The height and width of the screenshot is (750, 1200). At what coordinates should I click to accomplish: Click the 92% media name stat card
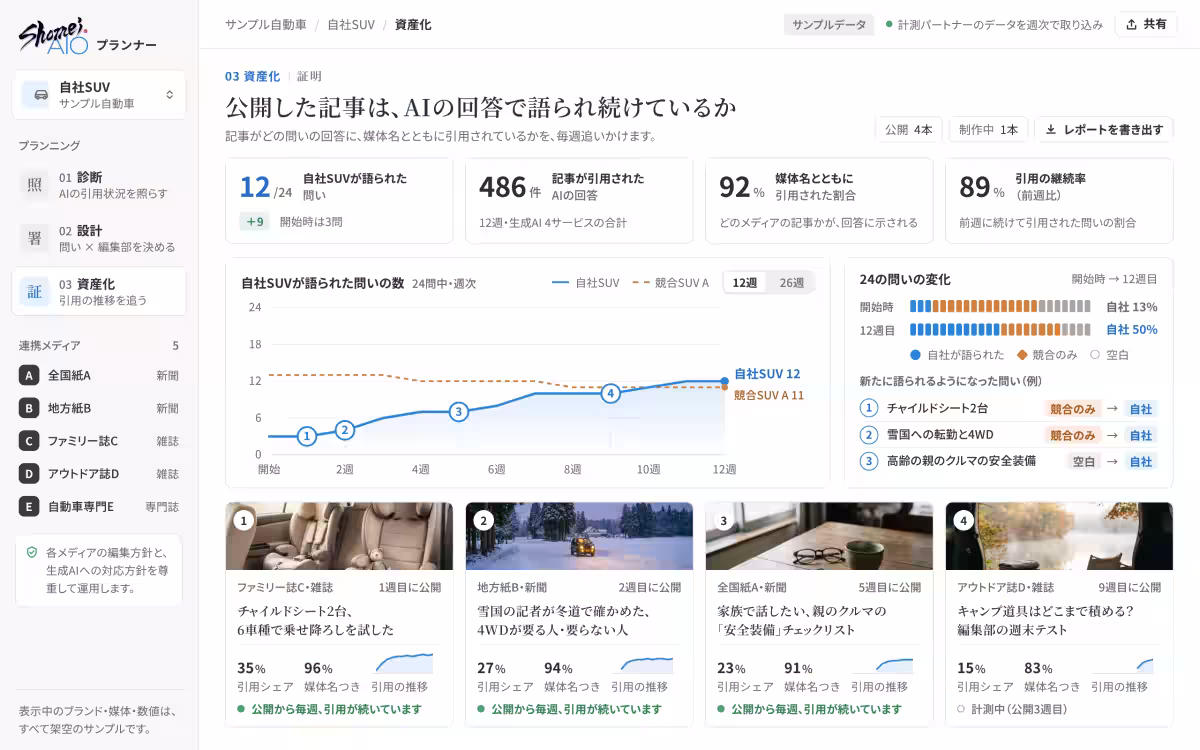point(819,200)
